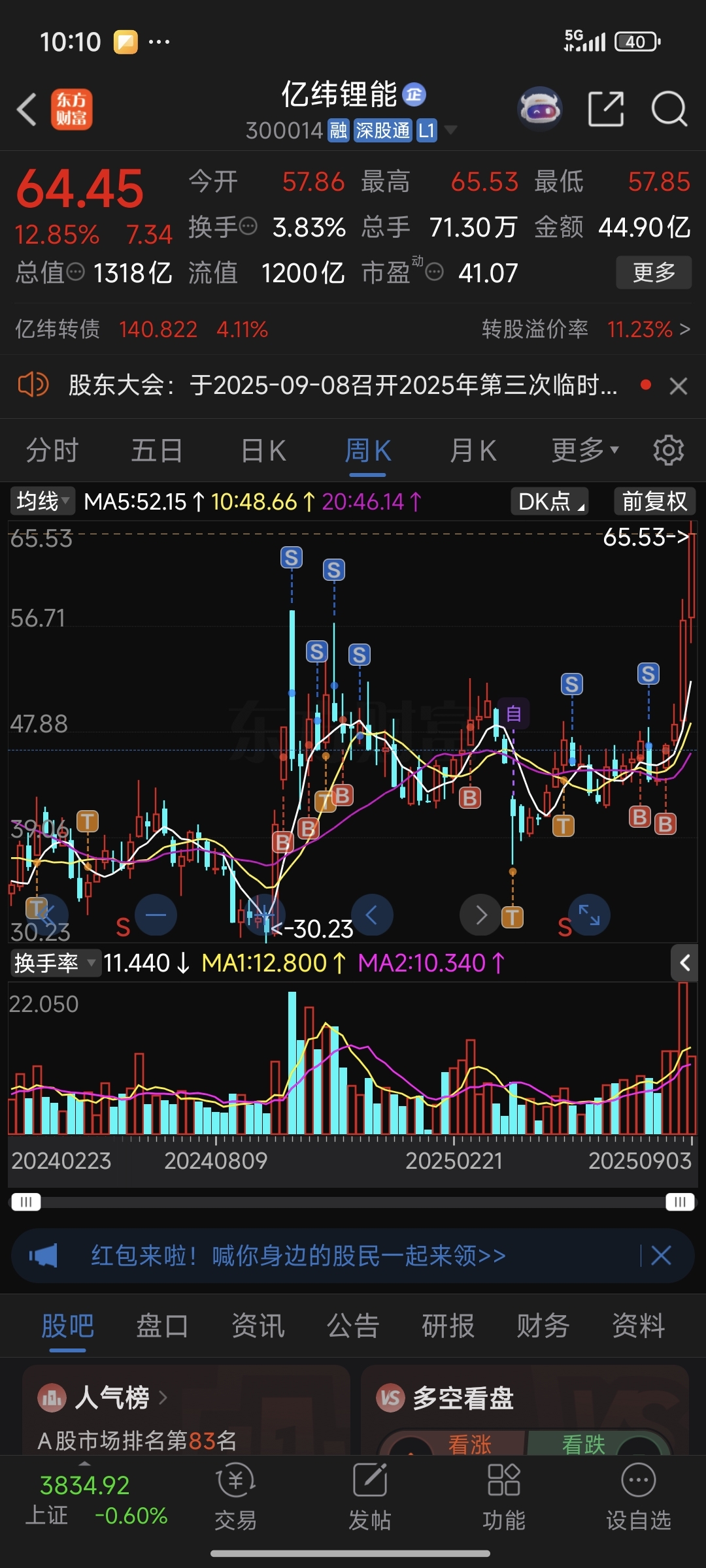Tap the announcement speaker icon
This screenshot has width=706, height=1568.
[33, 385]
